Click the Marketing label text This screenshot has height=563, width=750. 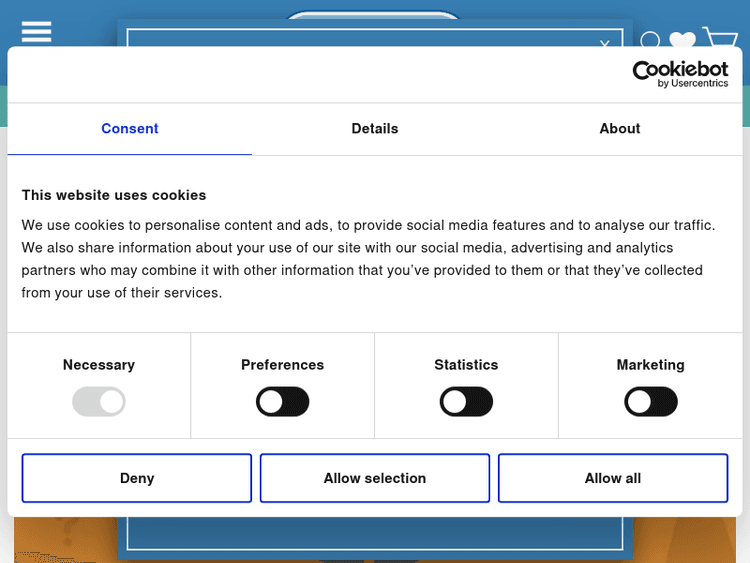click(x=651, y=365)
